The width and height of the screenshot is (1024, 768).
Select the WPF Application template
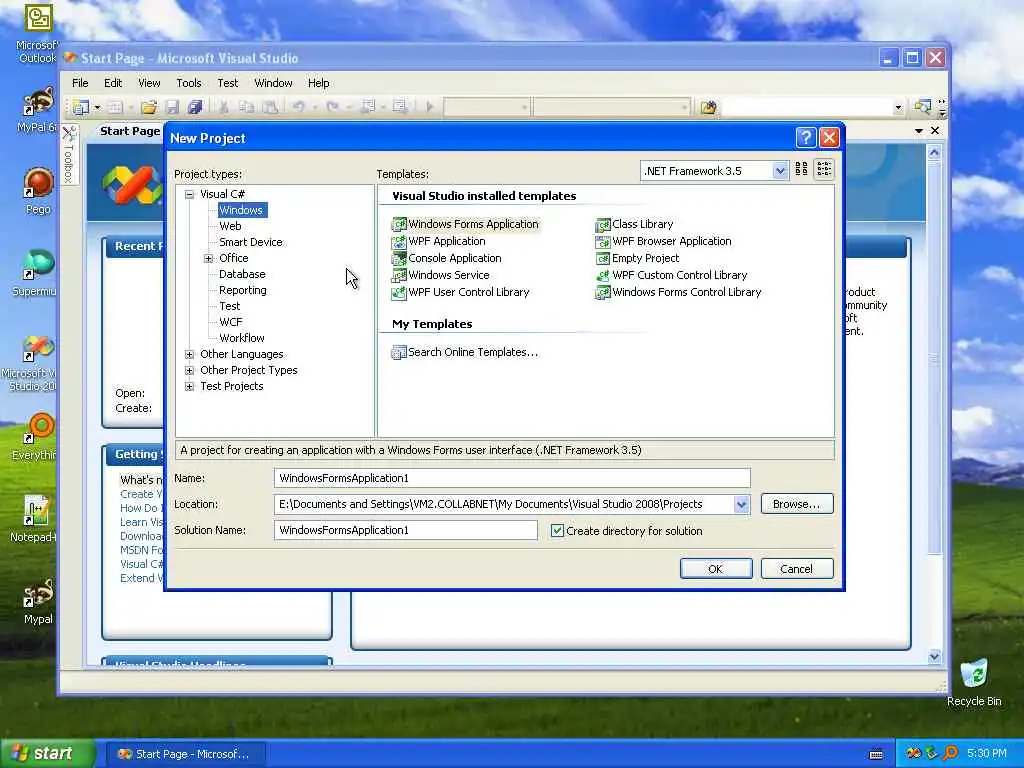pos(439,241)
